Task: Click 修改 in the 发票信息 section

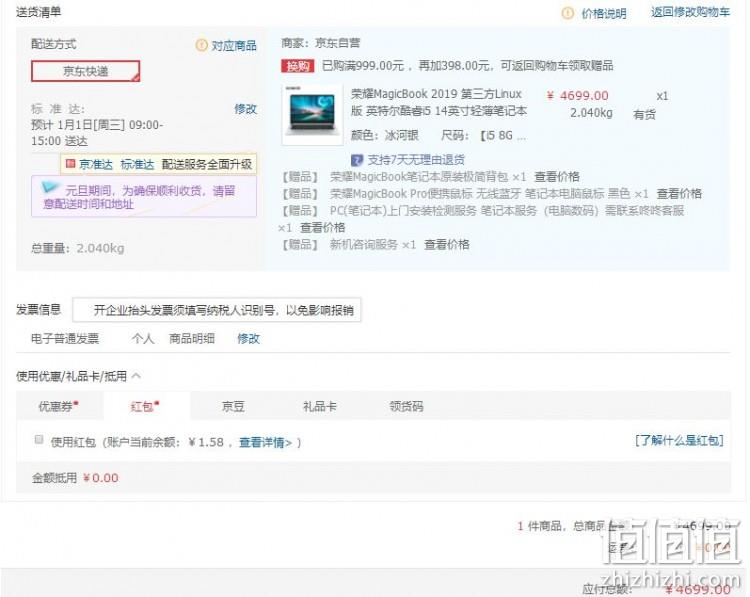Action: 248,339
